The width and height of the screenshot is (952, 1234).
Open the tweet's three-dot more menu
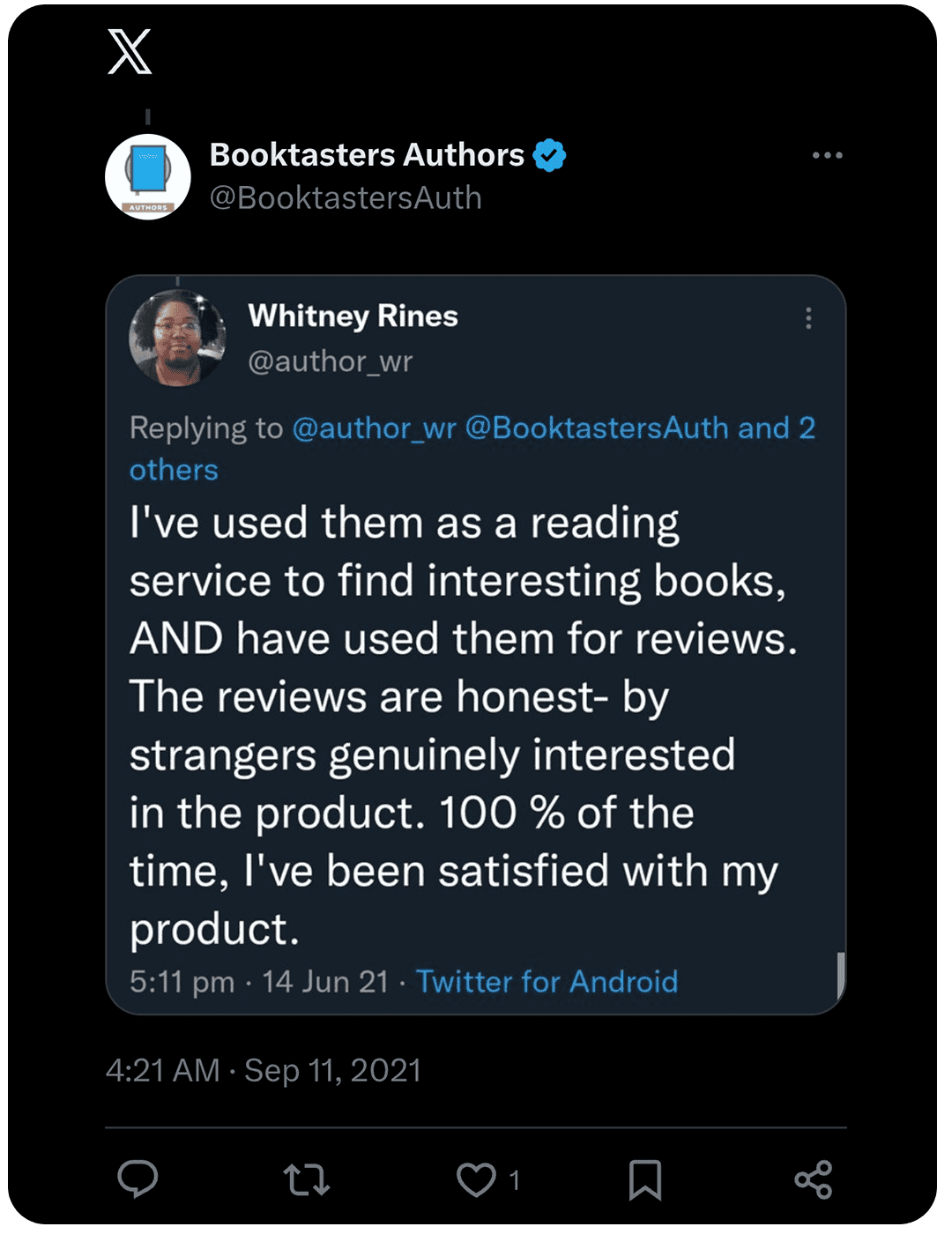tap(827, 156)
